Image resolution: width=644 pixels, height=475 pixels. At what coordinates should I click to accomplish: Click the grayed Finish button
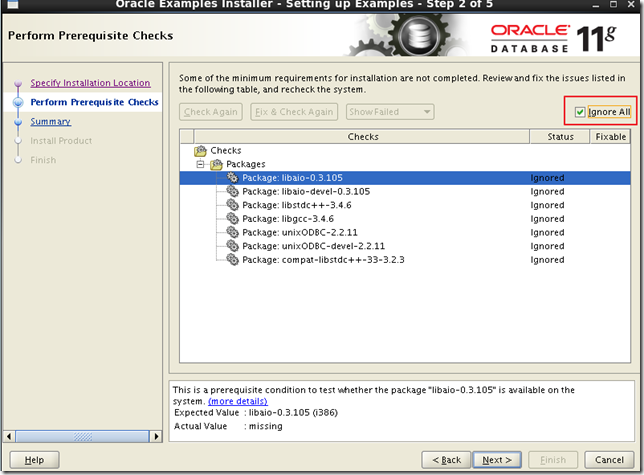coord(553,460)
